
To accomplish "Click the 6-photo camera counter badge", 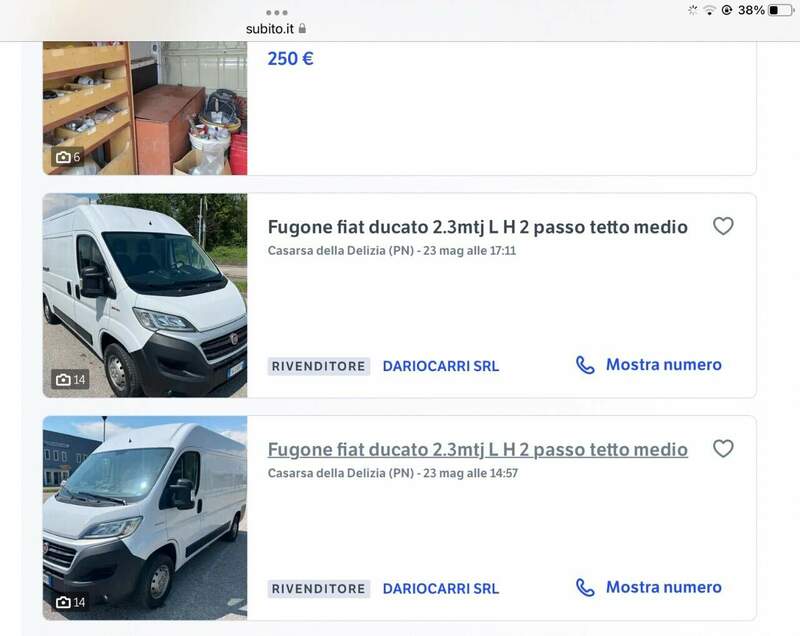I will point(68,157).
